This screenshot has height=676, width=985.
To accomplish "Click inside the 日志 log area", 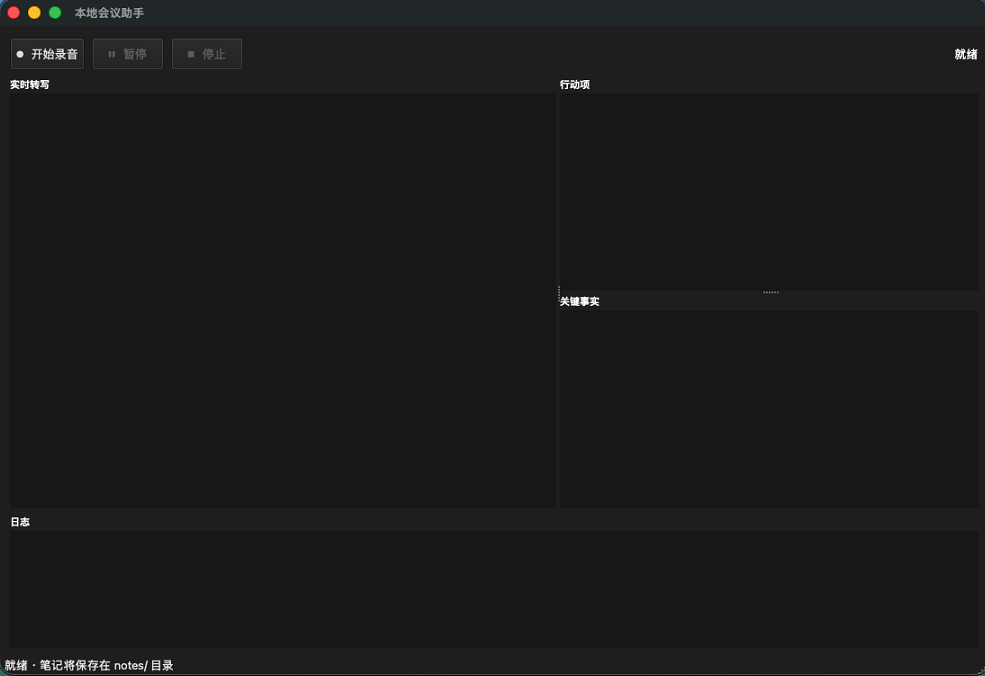I will tap(494, 589).
